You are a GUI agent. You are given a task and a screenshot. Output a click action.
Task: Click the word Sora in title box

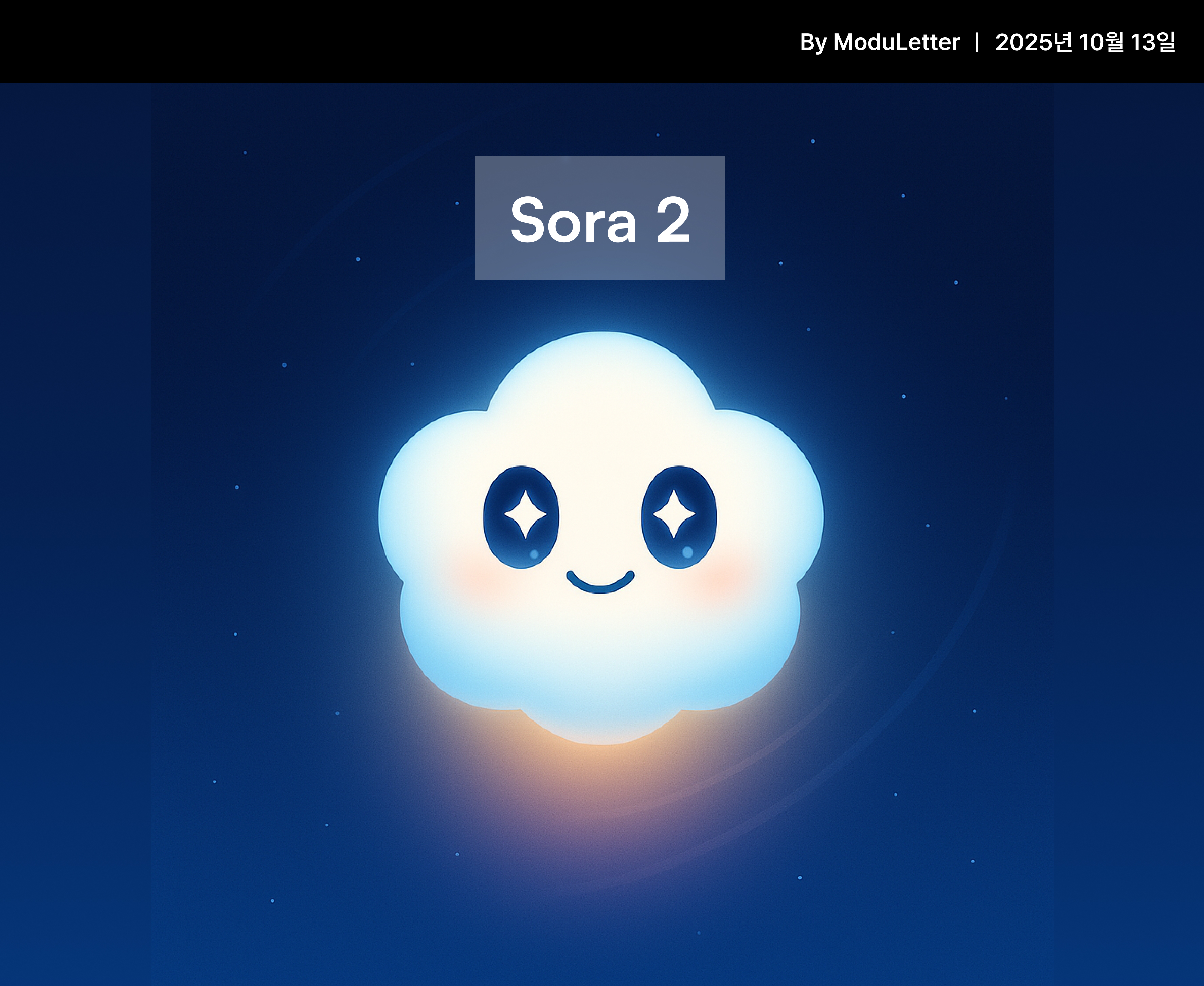pyautogui.click(x=573, y=220)
